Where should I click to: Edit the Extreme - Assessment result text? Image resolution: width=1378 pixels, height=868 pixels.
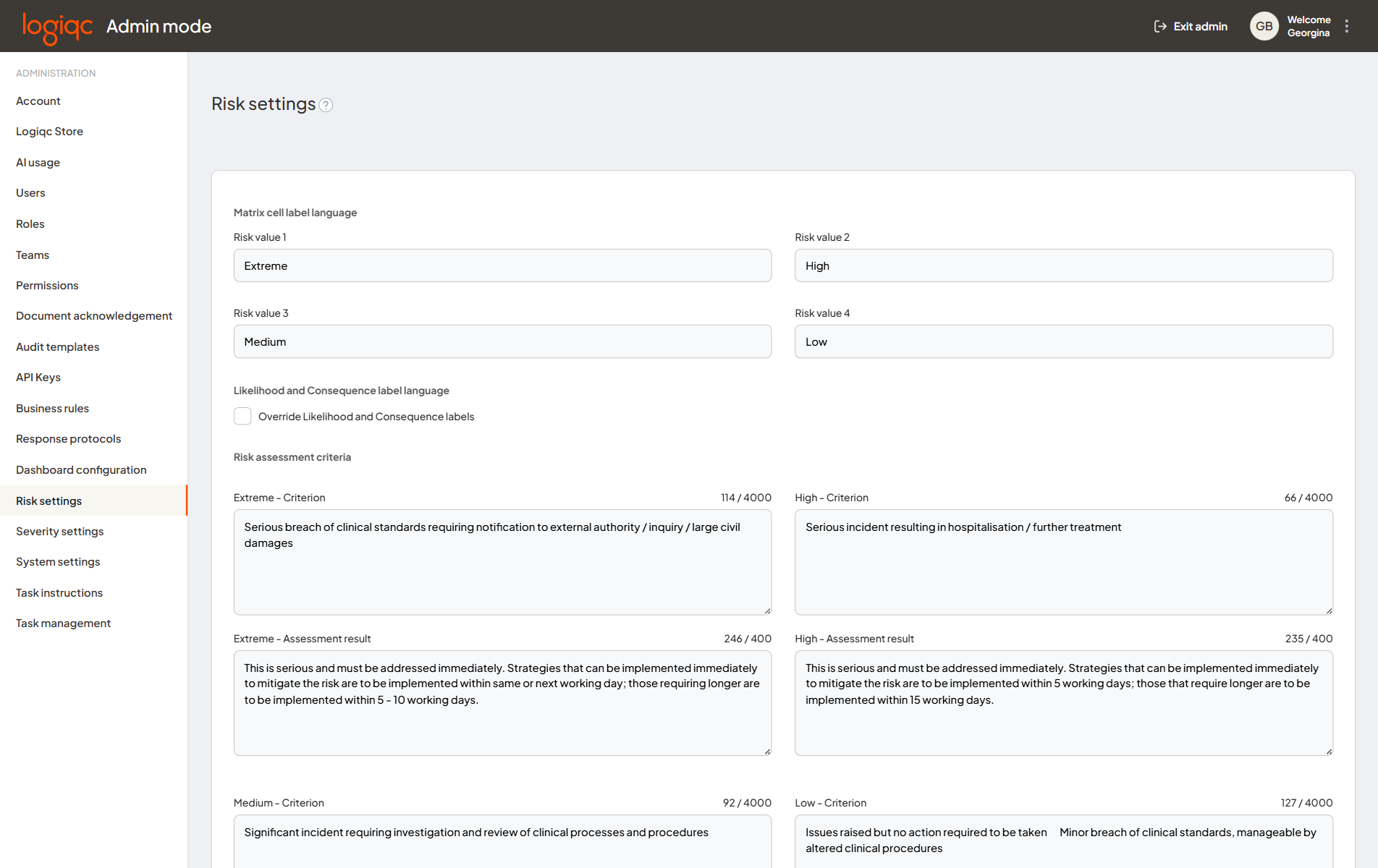(x=502, y=703)
